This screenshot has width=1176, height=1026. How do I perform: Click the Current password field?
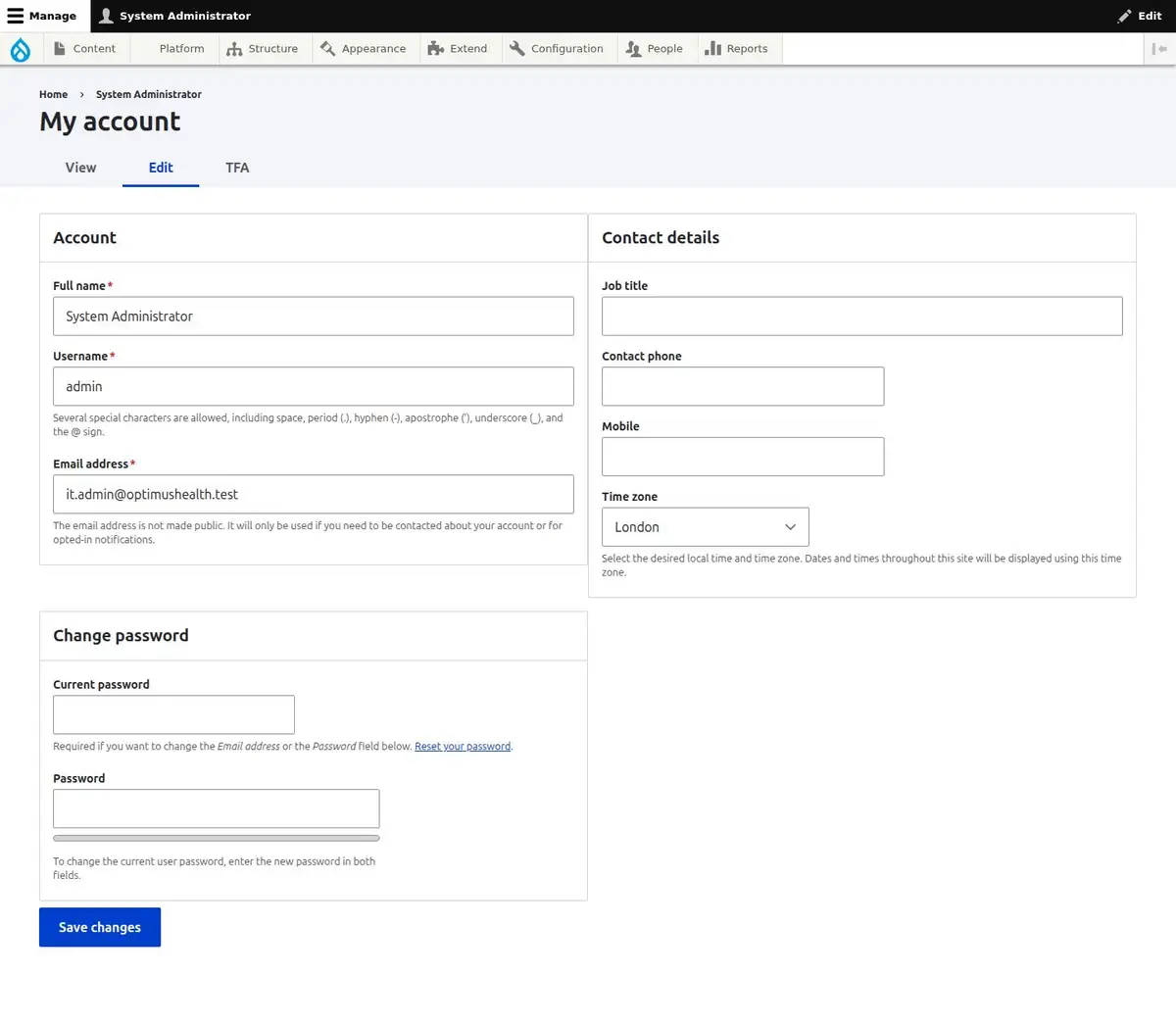point(173,715)
